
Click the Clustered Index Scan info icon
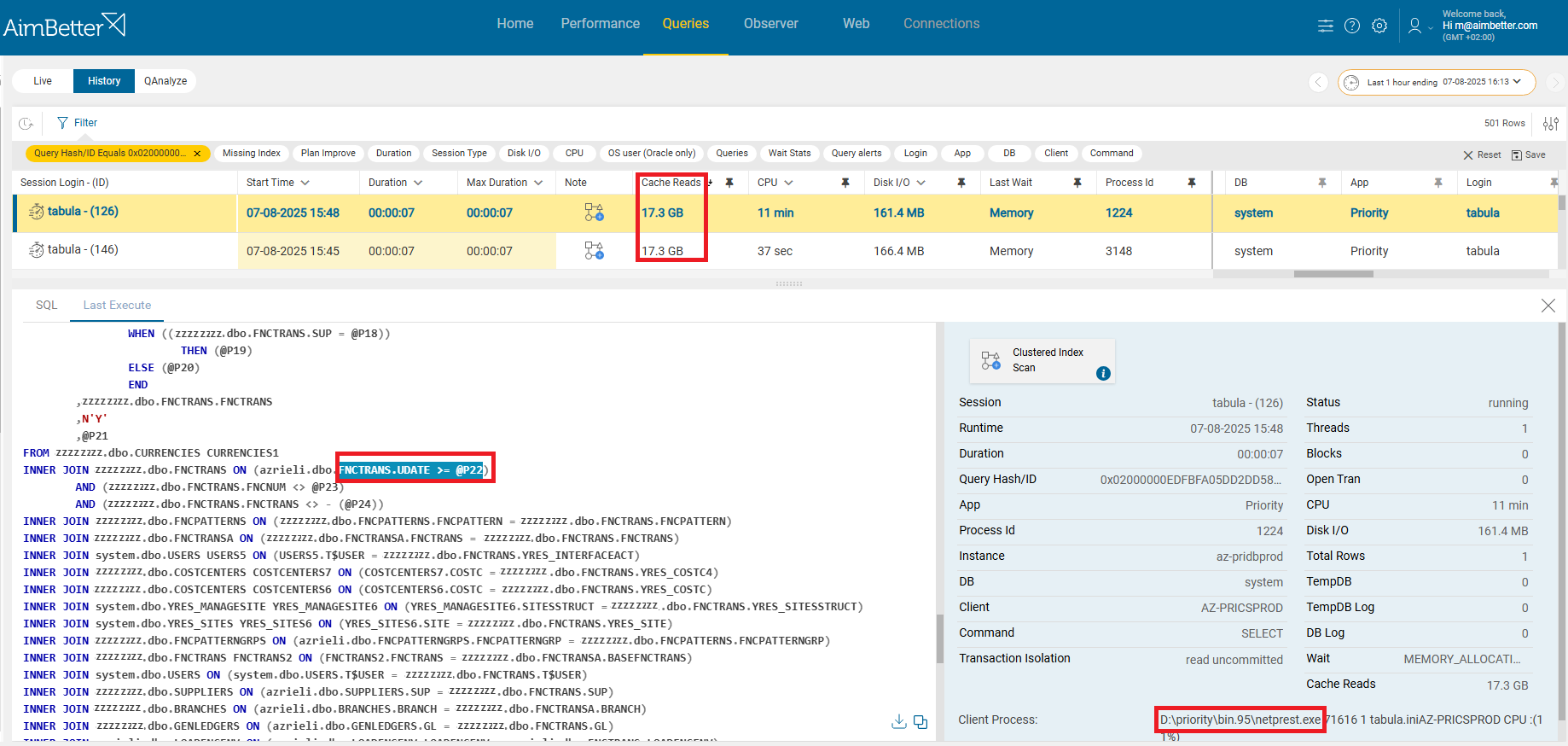[x=1103, y=373]
